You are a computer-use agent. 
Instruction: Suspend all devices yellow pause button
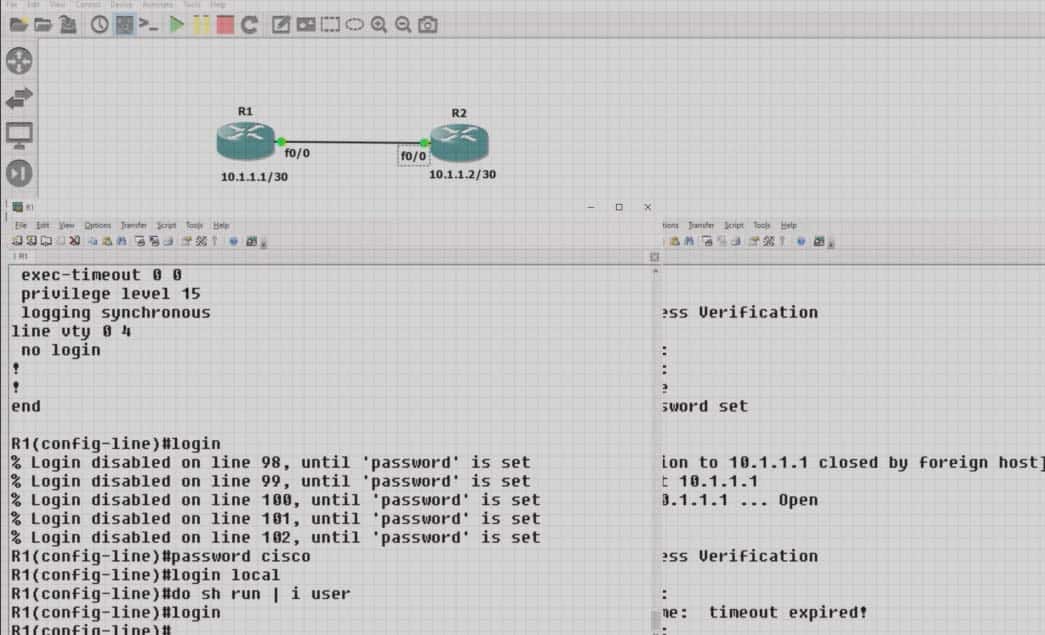pyautogui.click(x=201, y=25)
